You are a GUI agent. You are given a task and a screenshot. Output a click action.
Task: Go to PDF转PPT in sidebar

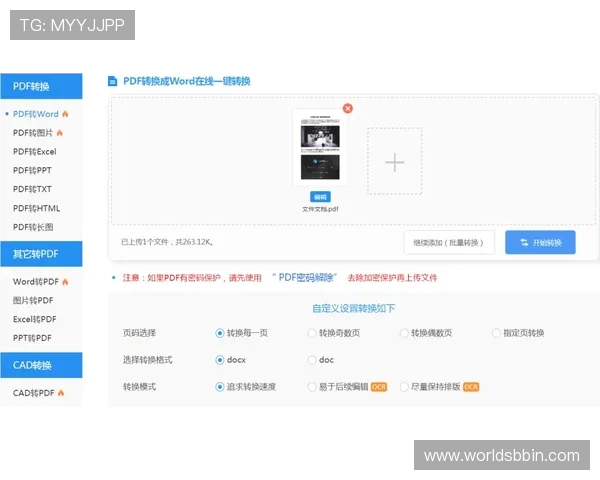(32, 170)
